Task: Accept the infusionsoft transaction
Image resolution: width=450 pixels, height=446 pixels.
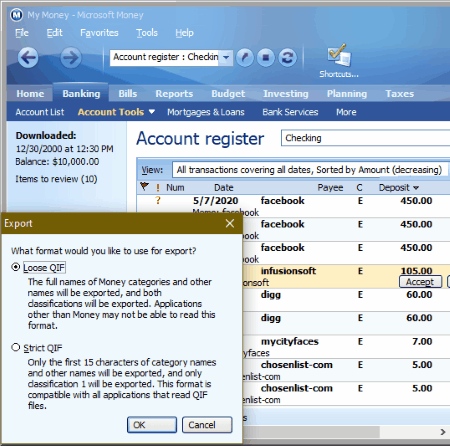Action: (x=420, y=282)
